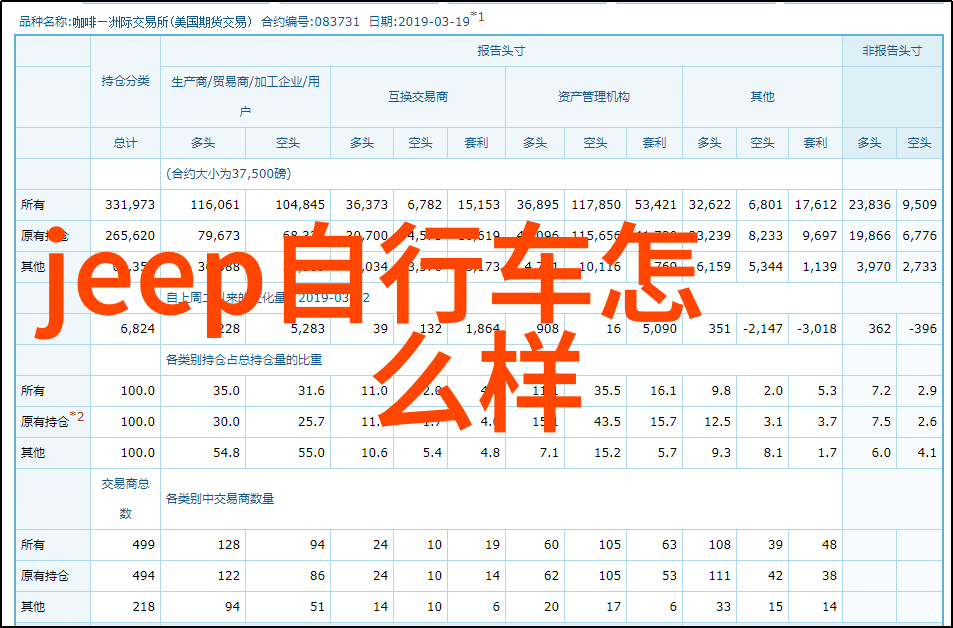Click the total value 331,973
The image size is (953, 628).
coord(130,205)
